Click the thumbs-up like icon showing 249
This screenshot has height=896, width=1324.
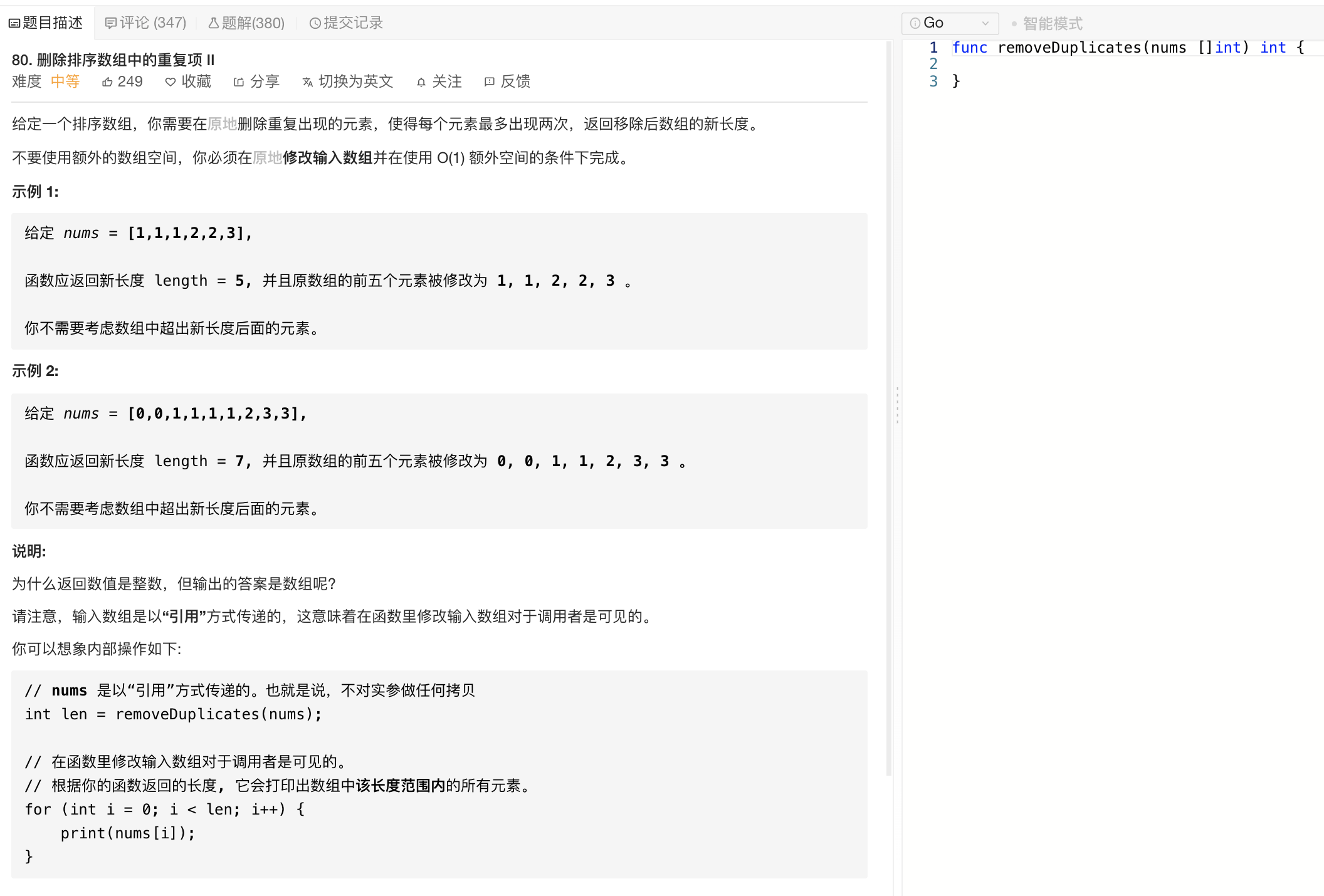[108, 82]
